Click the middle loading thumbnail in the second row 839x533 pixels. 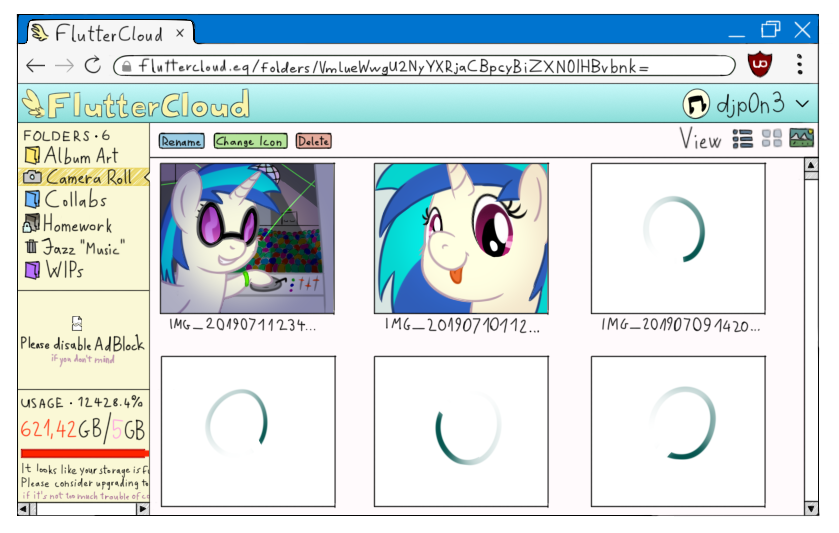[x=461, y=431]
